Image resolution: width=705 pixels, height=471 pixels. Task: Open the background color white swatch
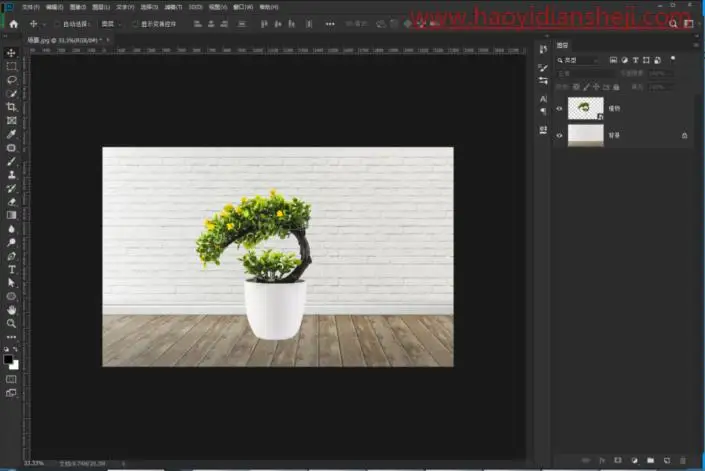(15, 365)
